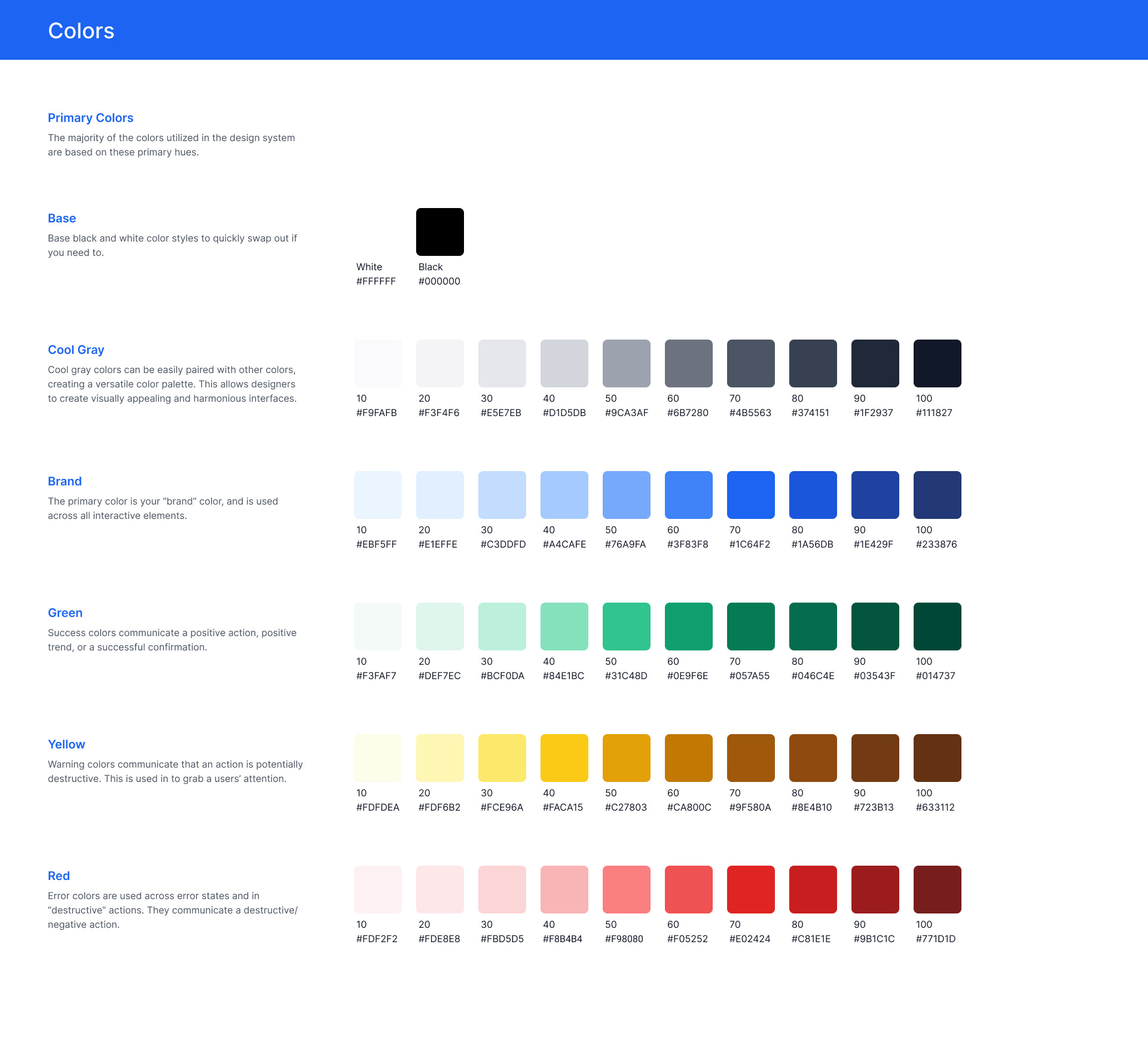Viewport: 1148px width, 1045px height.
Task: Select Brand 70 swatch #1C64F2
Action: point(750,495)
